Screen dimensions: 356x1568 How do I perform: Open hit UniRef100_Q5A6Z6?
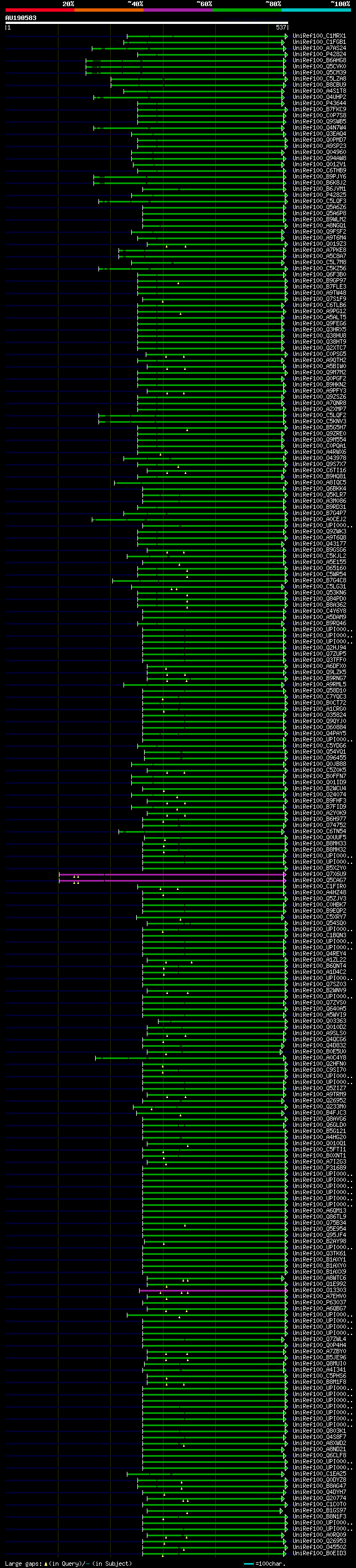(319, 207)
